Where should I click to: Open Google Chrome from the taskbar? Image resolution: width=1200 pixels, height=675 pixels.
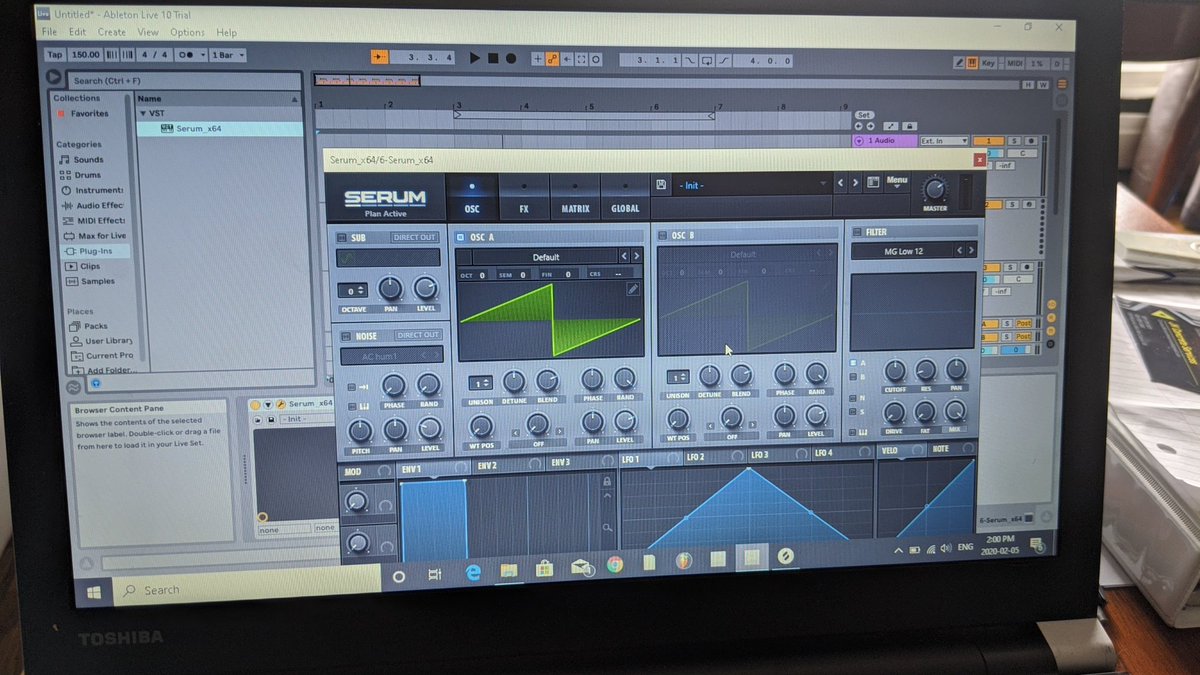(x=614, y=565)
